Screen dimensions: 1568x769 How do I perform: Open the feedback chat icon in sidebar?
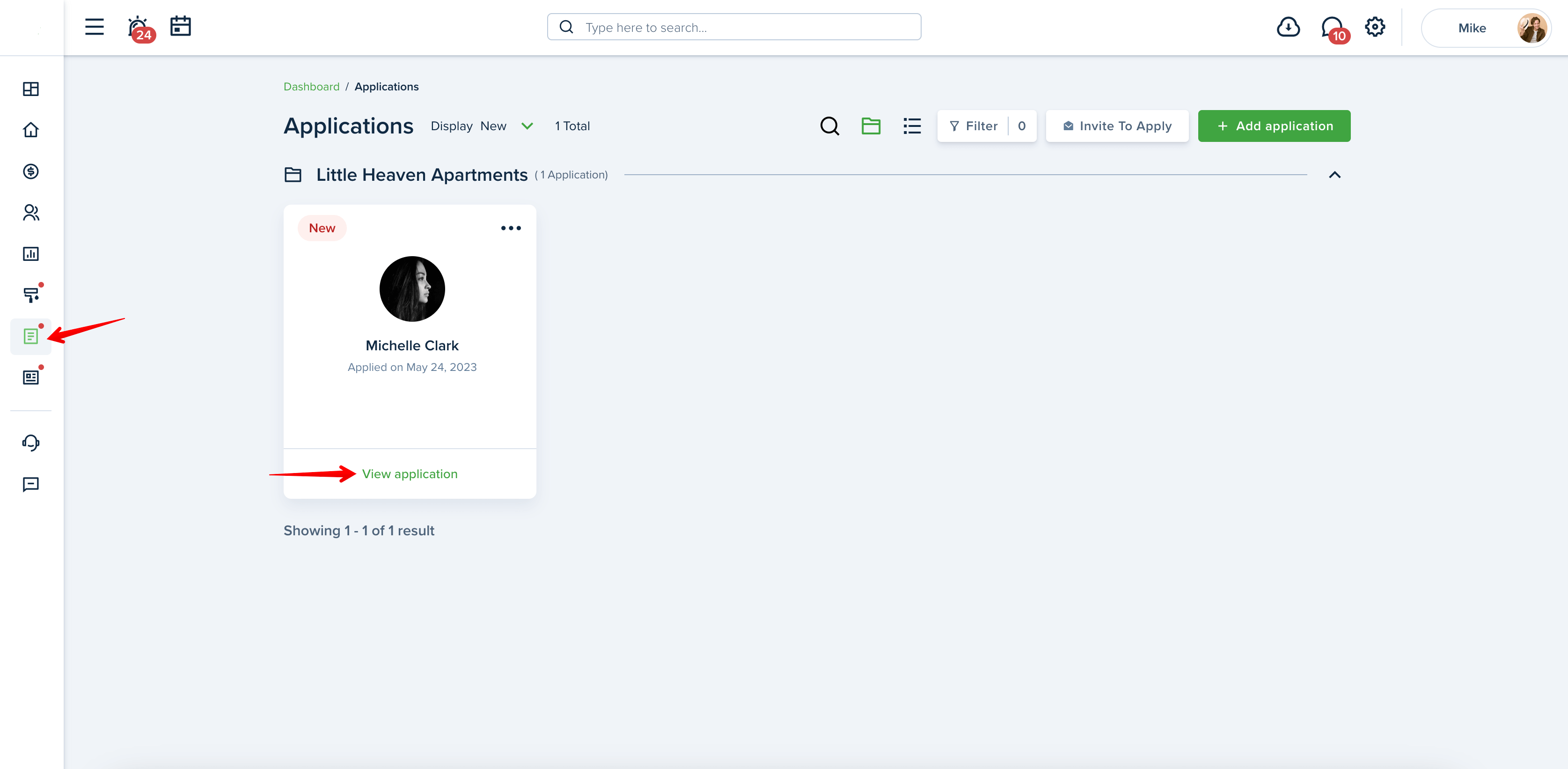coord(31,484)
